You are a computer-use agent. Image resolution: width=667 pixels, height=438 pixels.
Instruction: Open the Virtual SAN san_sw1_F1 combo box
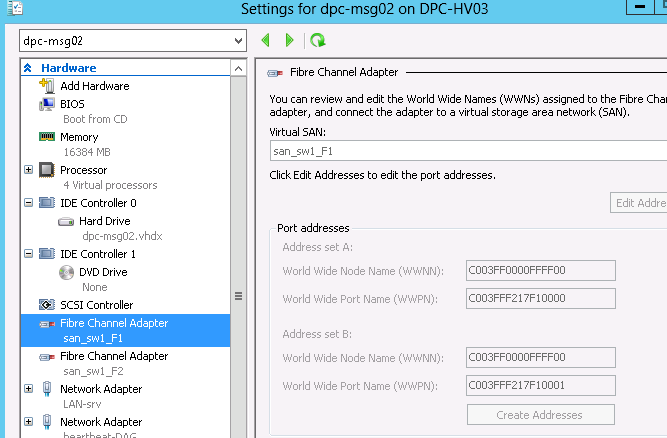click(468, 151)
